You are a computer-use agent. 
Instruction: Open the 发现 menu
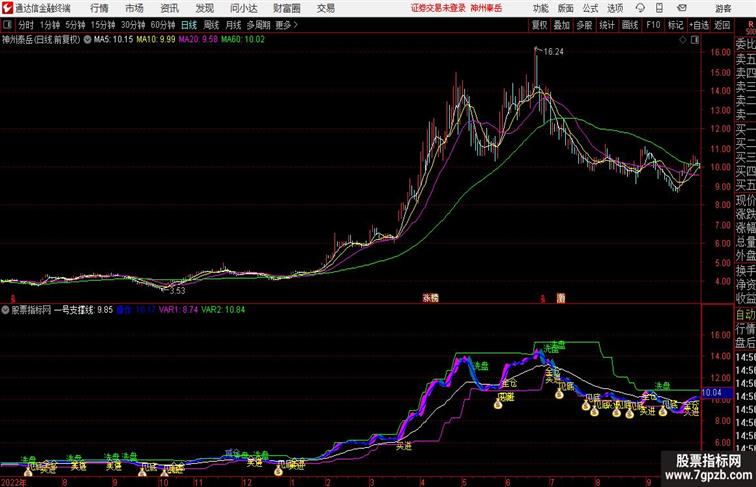point(204,8)
